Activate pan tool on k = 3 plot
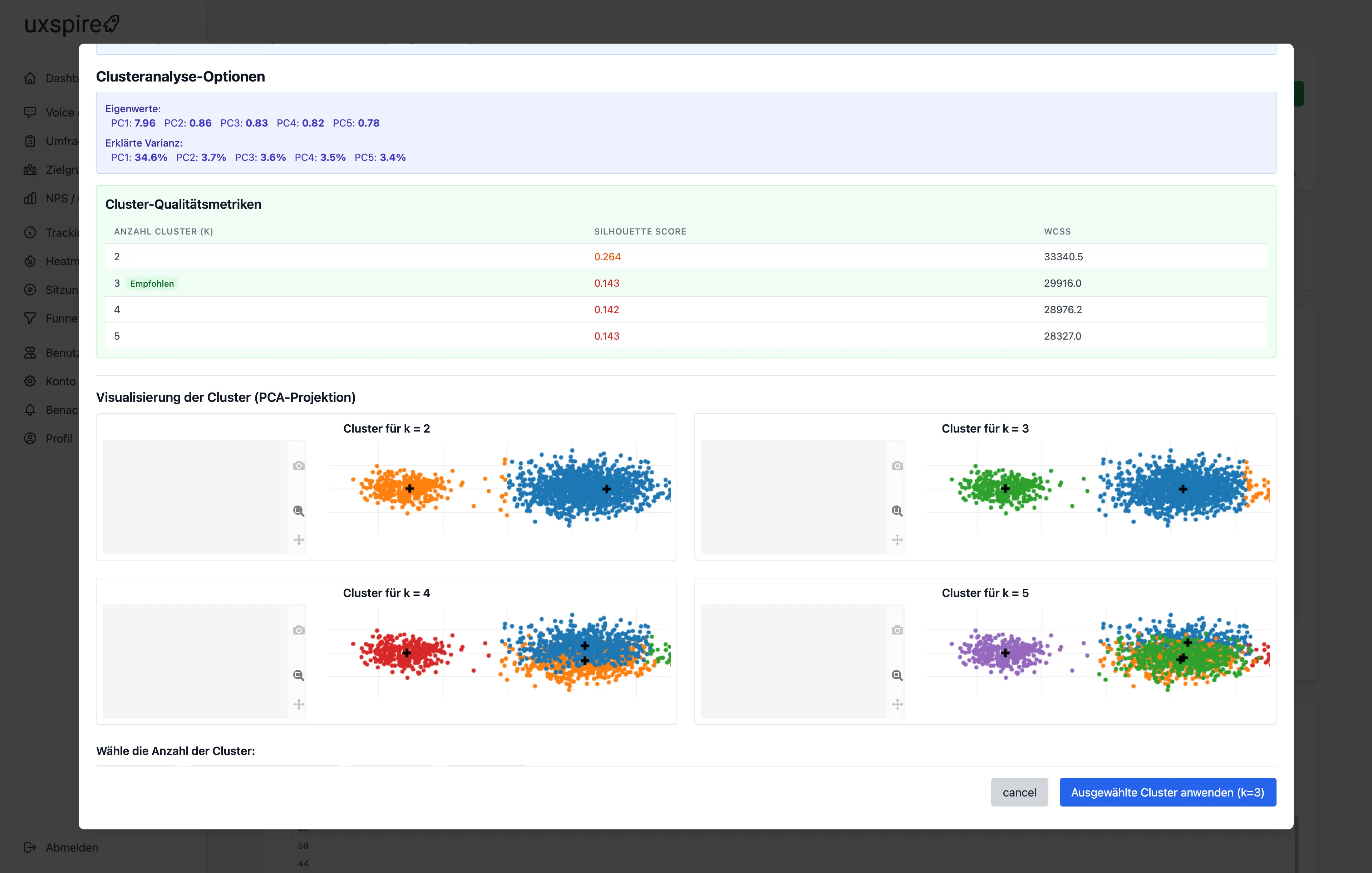The height and width of the screenshot is (873, 1372). tap(898, 540)
